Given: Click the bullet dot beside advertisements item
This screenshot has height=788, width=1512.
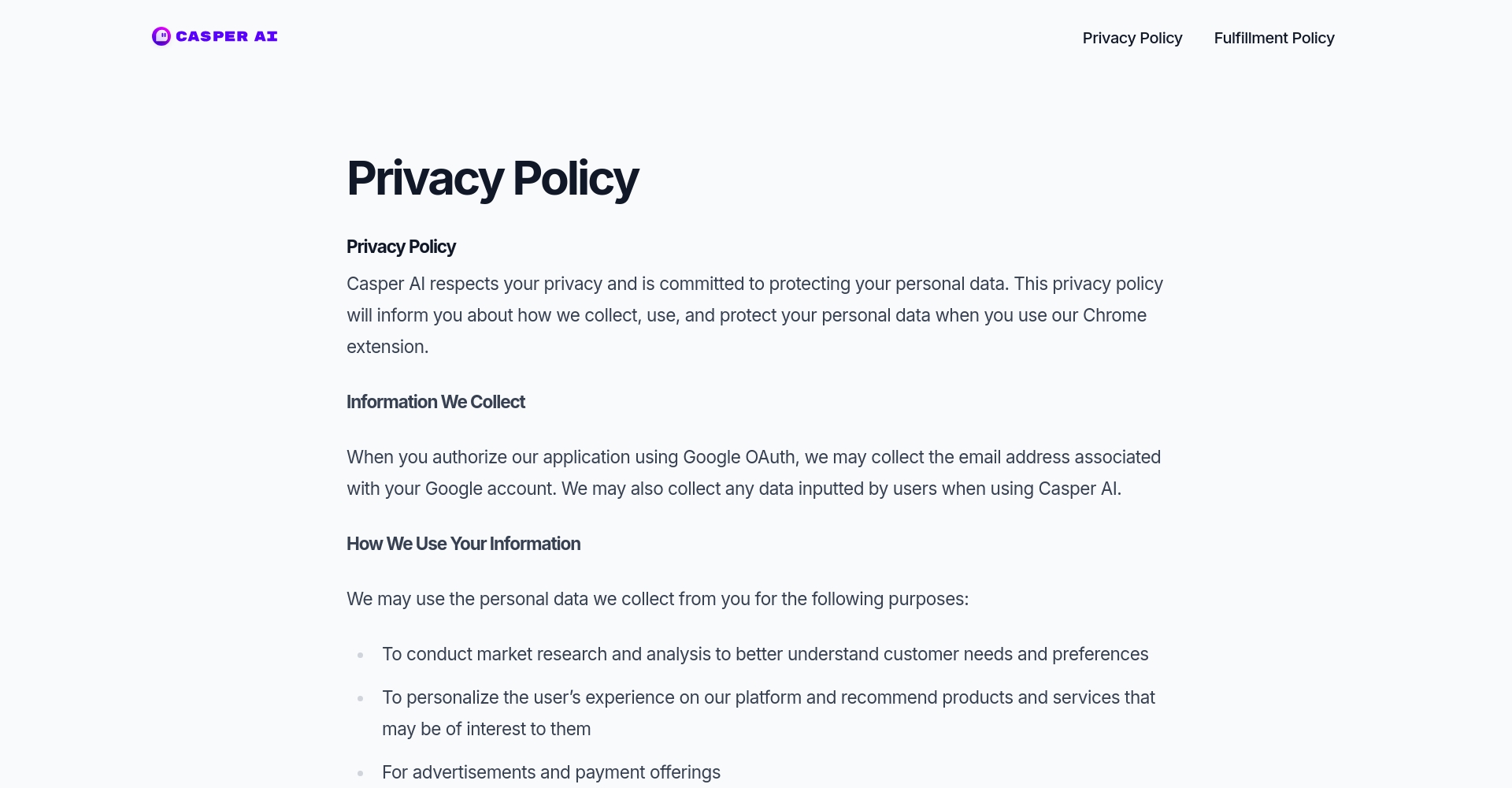Looking at the screenshot, I should [x=361, y=773].
